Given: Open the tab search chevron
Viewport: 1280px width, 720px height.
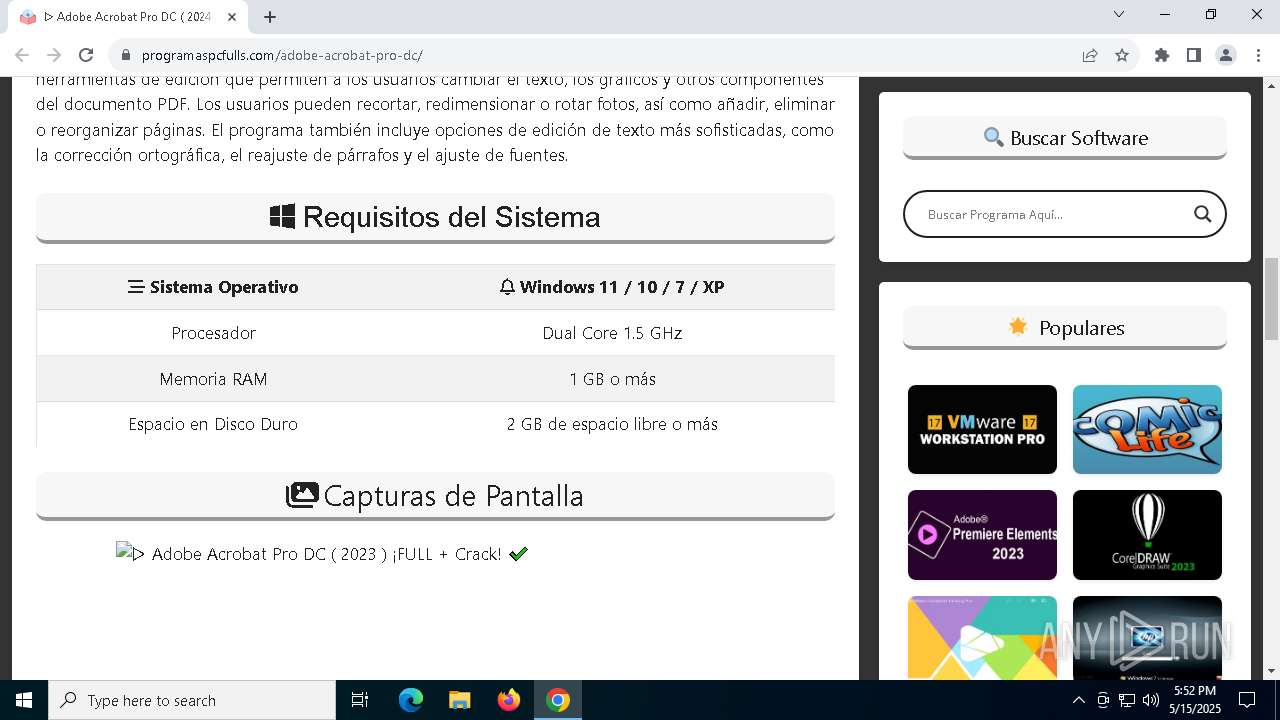Looking at the screenshot, I should (1119, 14).
